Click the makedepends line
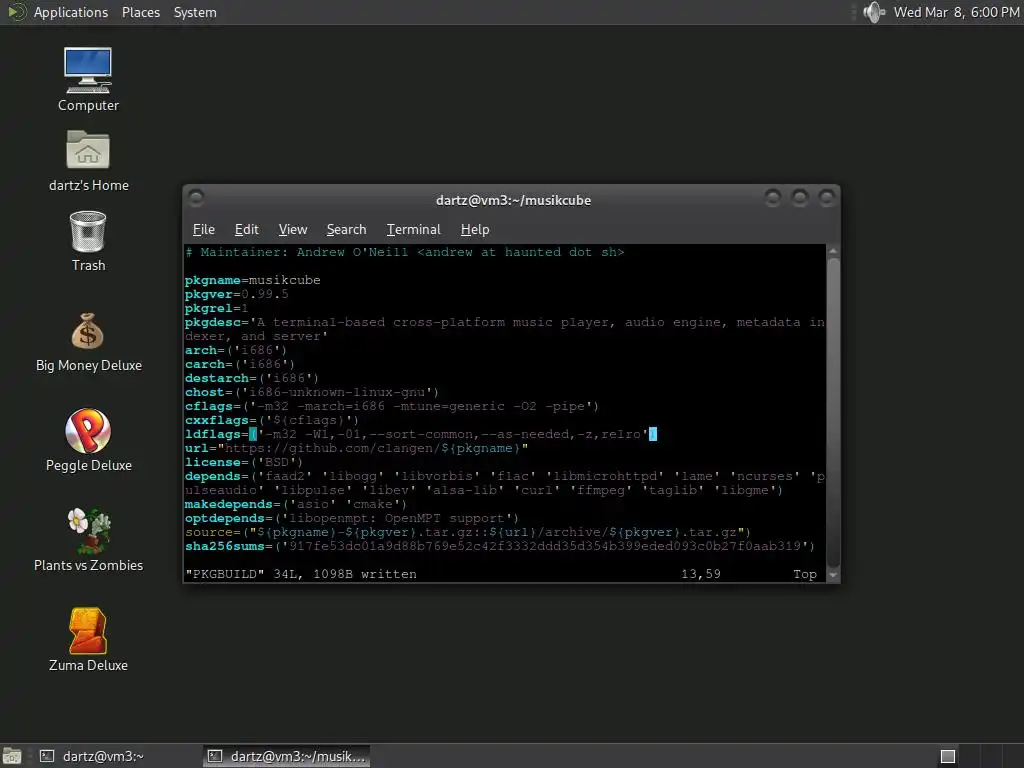Viewport: 1024px width, 768px height. (295, 504)
